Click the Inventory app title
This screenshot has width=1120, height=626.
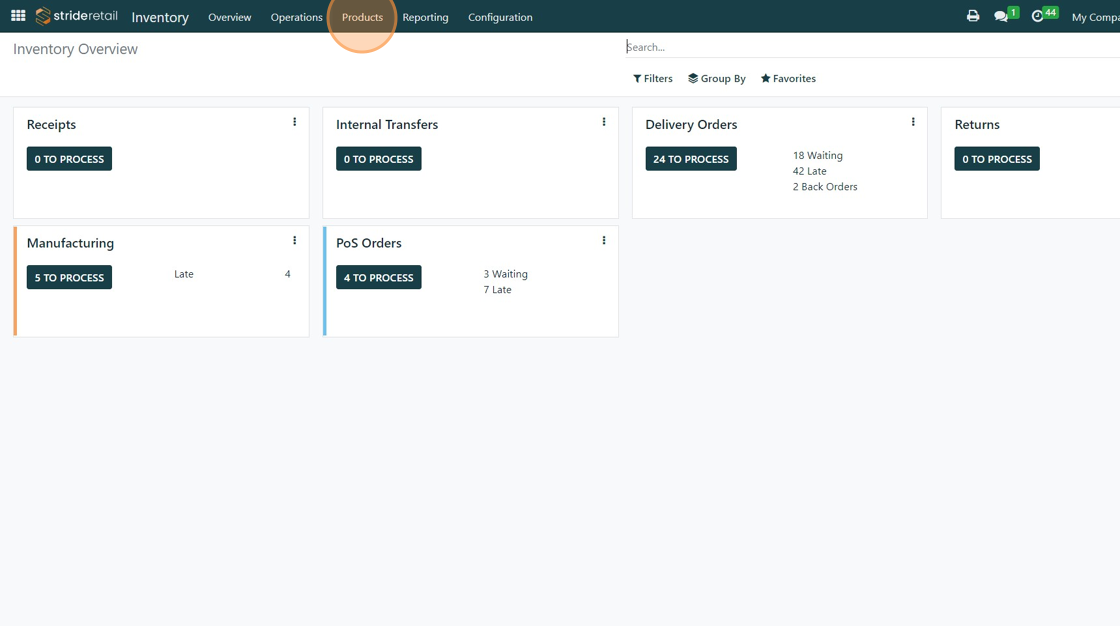[160, 17]
